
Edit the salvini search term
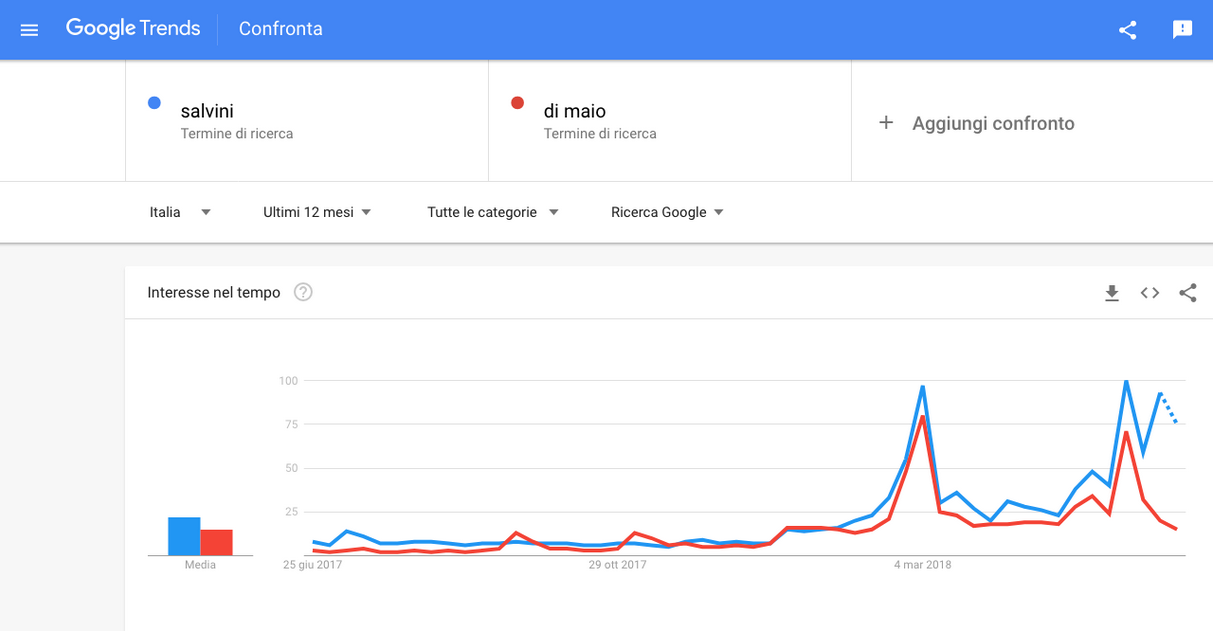click(x=207, y=111)
